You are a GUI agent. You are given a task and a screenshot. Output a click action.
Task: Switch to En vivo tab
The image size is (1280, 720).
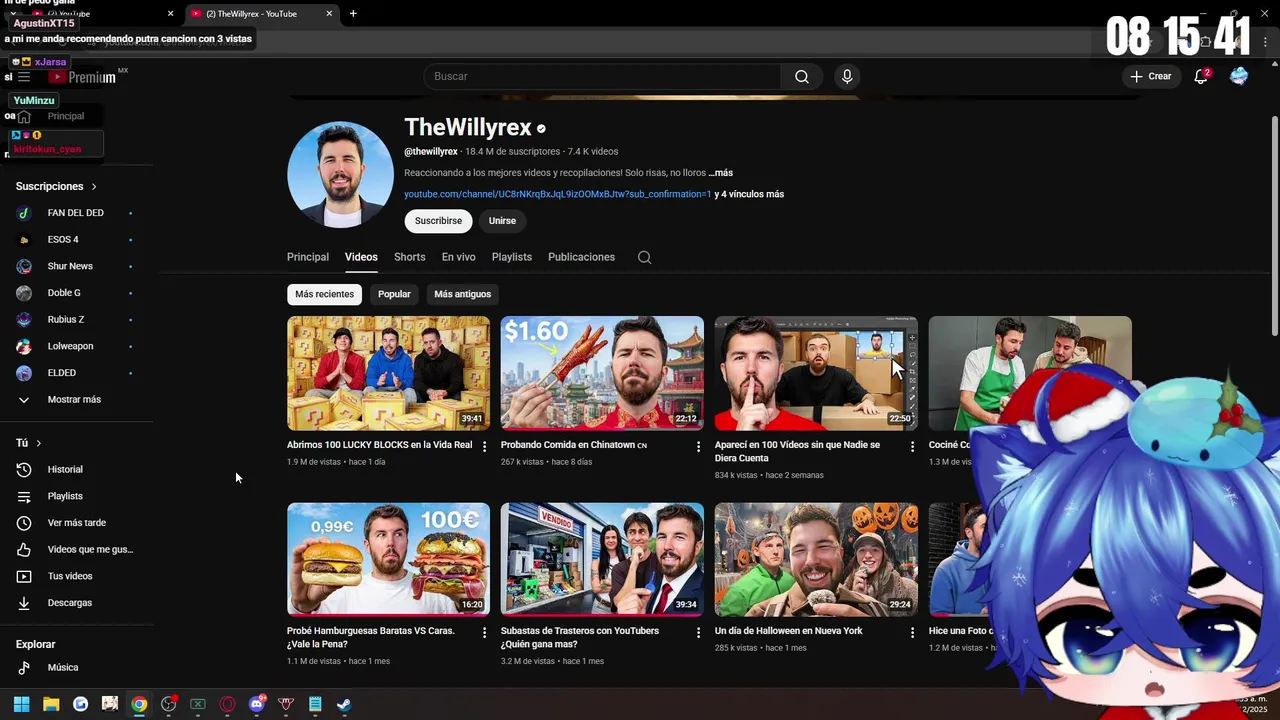click(x=459, y=257)
